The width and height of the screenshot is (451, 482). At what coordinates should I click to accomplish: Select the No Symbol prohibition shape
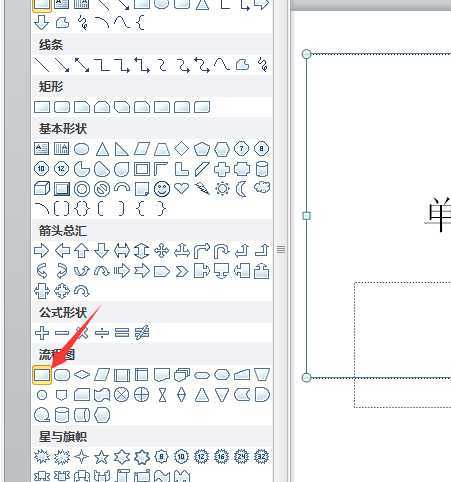pos(102,189)
